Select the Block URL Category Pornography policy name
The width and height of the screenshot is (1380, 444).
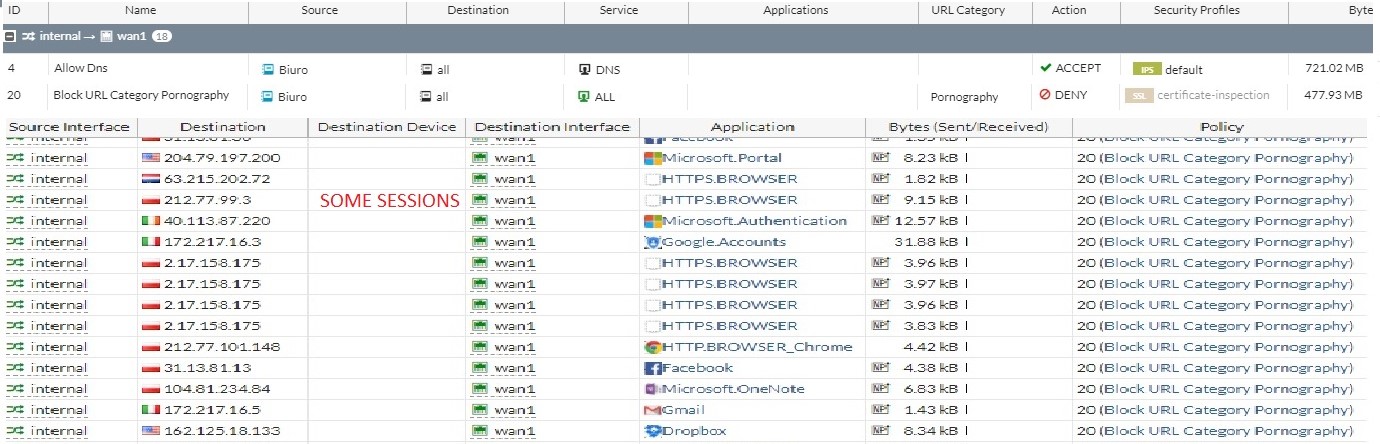141,95
